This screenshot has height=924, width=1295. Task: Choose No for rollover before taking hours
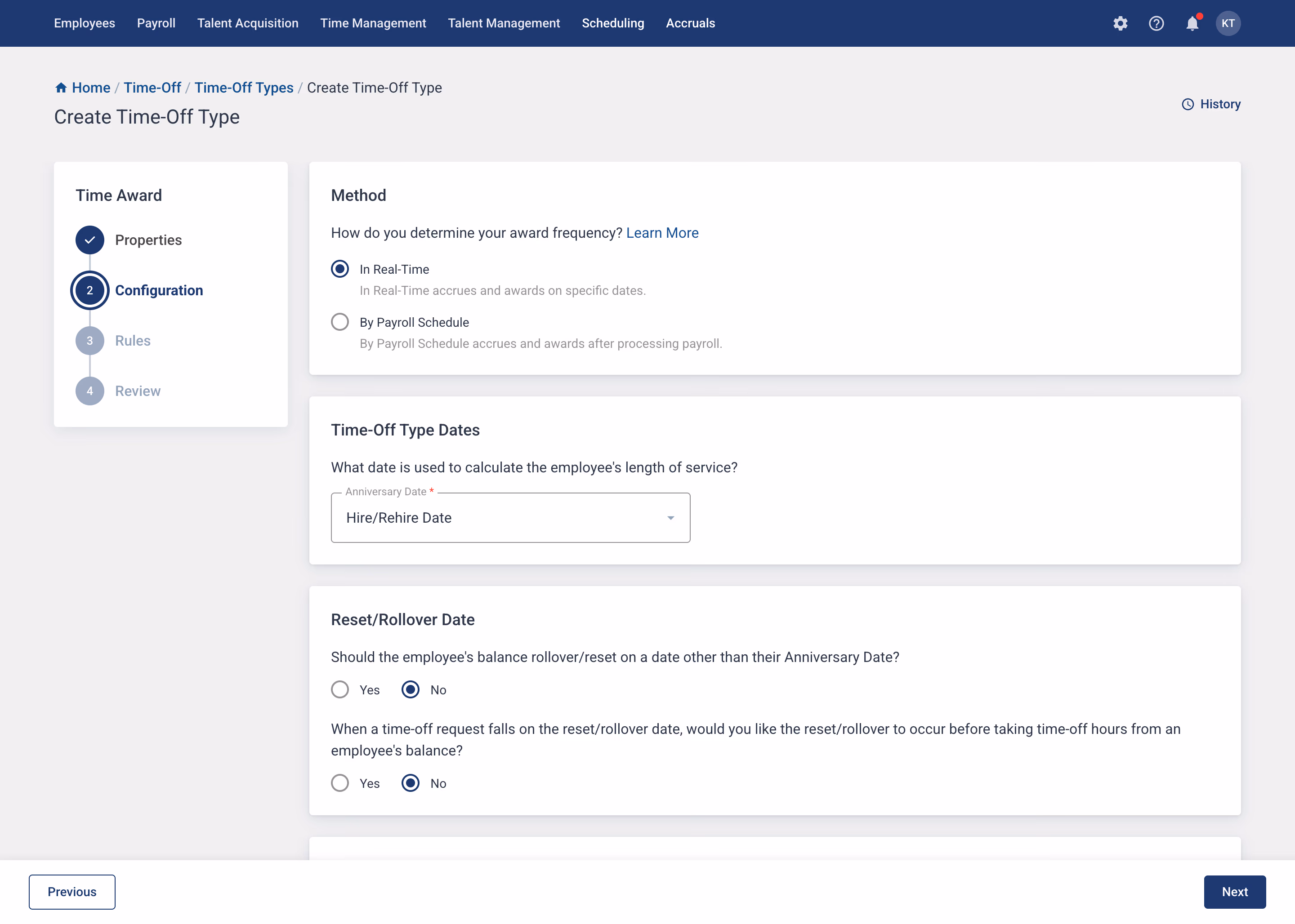(411, 783)
